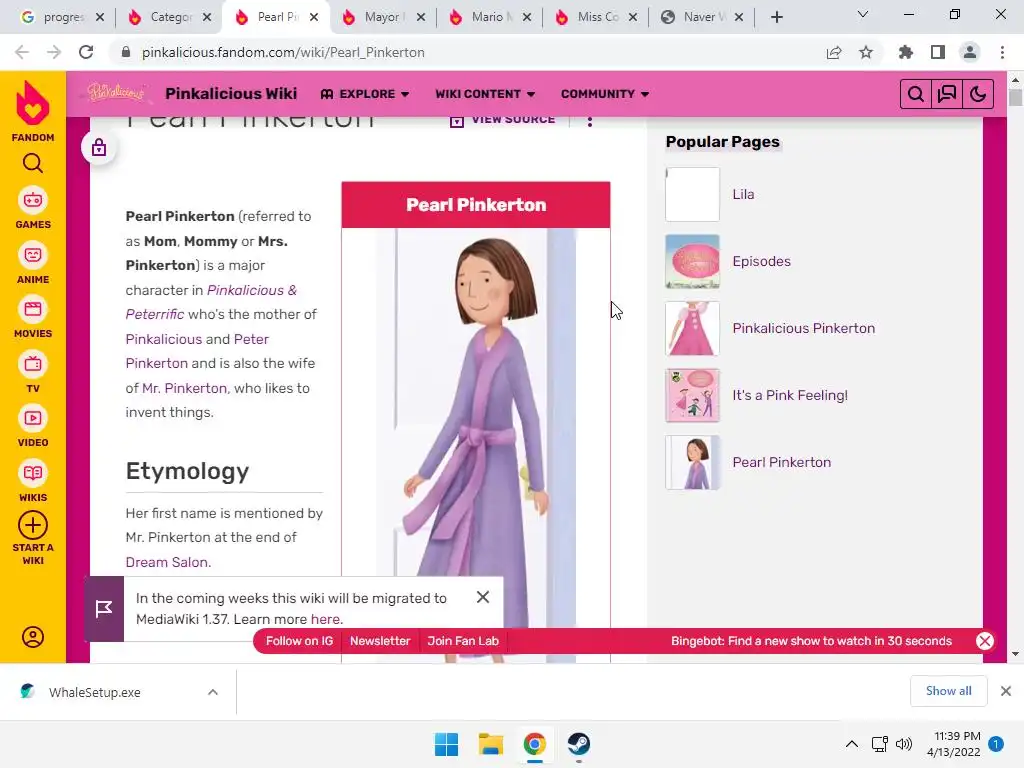Image resolution: width=1024 pixels, height=768 pixels.
Task: Open the user profile icon in the sidebar
Action: 33,637
